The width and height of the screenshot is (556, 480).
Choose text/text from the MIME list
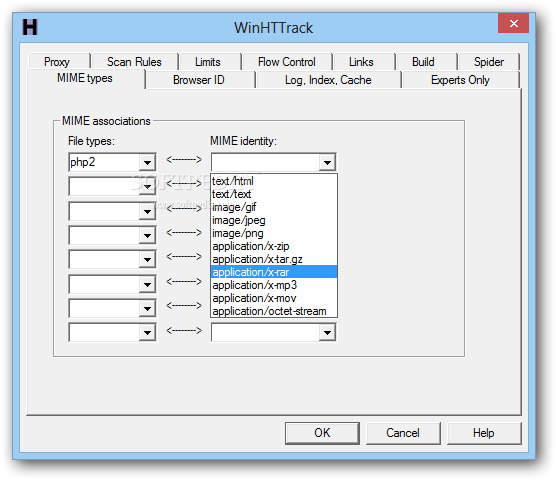tap(274, 194)
